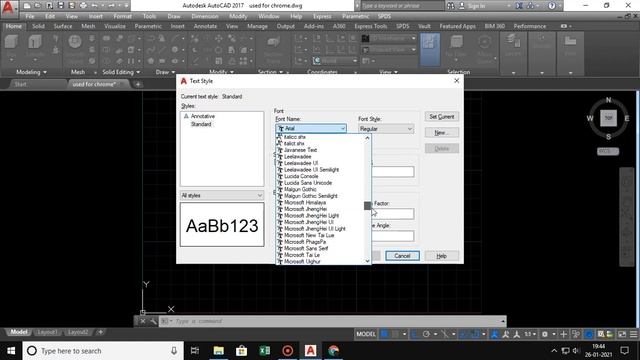Click the Help button in Text Style dialog
Image resolution: width=640 pixels, height=360 pixels.
pos(442,256)
